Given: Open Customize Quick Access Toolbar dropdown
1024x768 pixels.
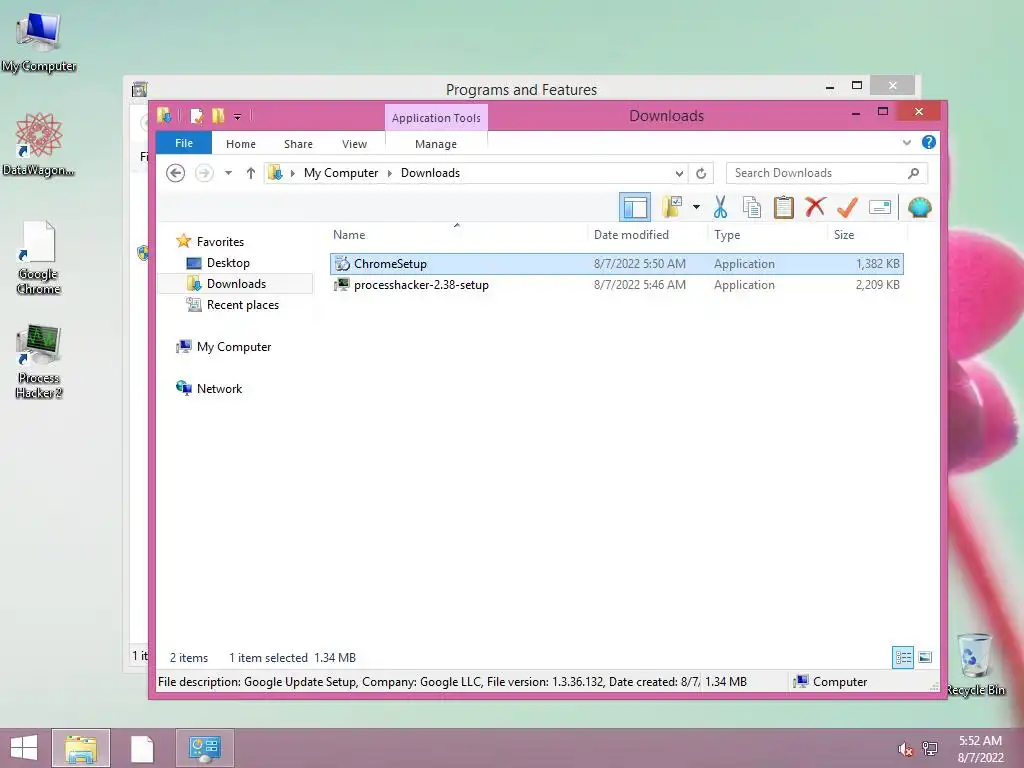Looking at the screenshot, I should (x=237, y=117).
